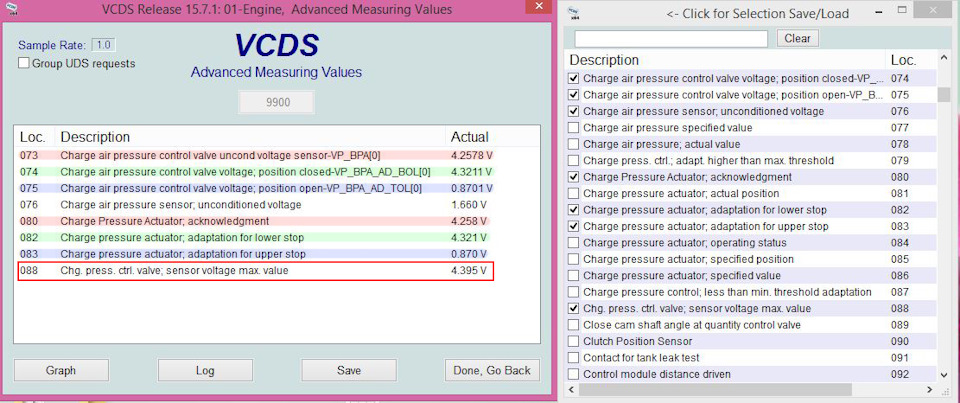Viewport: 960px width, 403px height.
Task: Click horizontal scroll right arrow in selection list
Action: click(930, 390)
